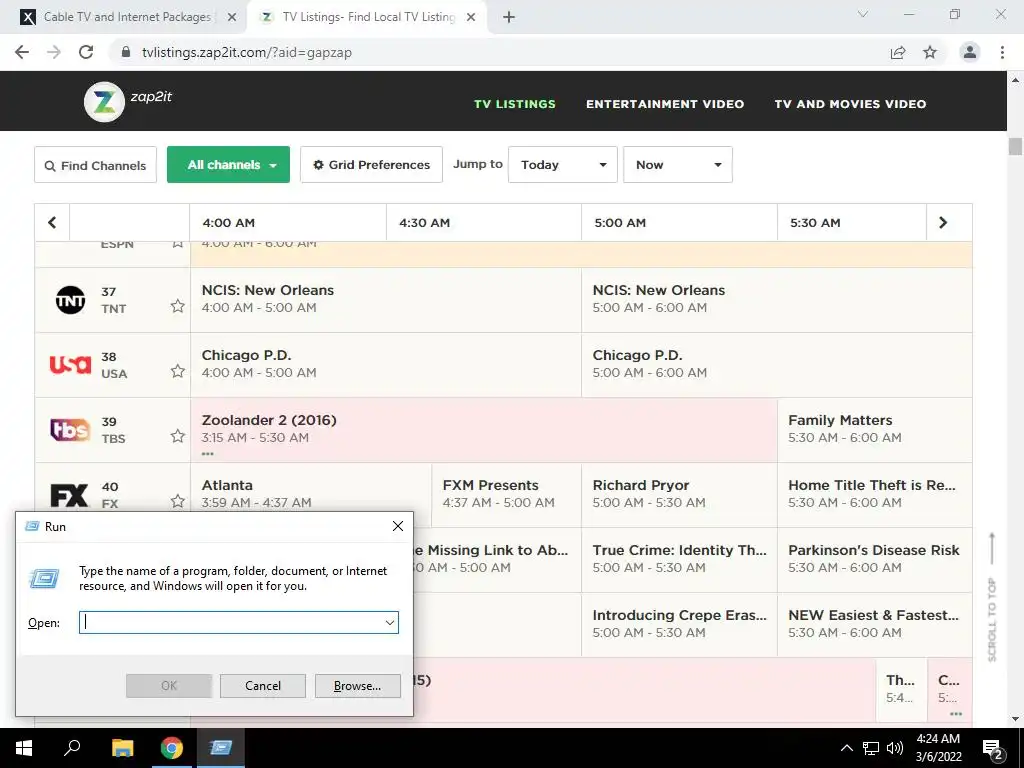Select TV AND MOVIES VIDEO nav item

pyautogui.click(x=850, y=104)
